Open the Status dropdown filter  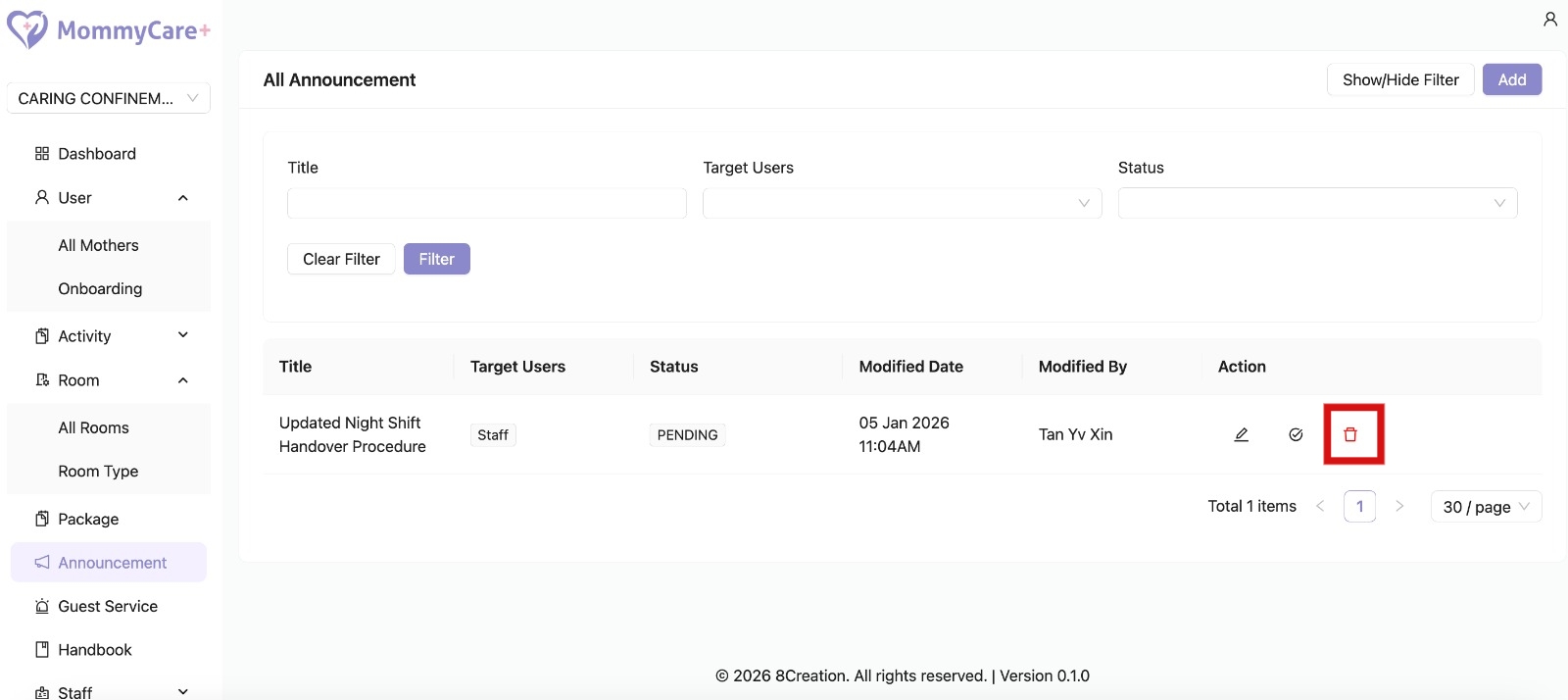[1317, 203]
